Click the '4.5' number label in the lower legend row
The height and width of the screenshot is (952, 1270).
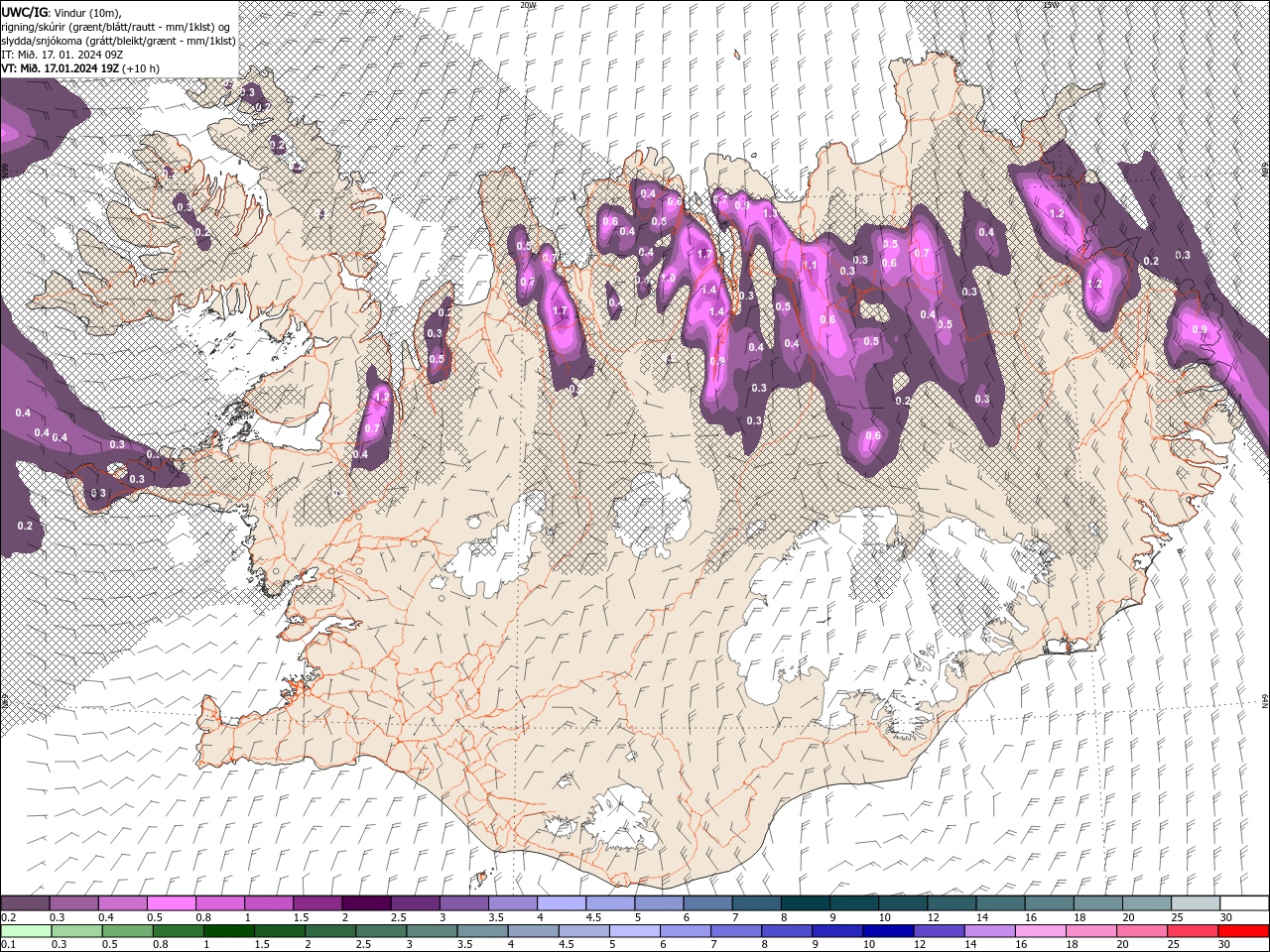pos(566,944)
